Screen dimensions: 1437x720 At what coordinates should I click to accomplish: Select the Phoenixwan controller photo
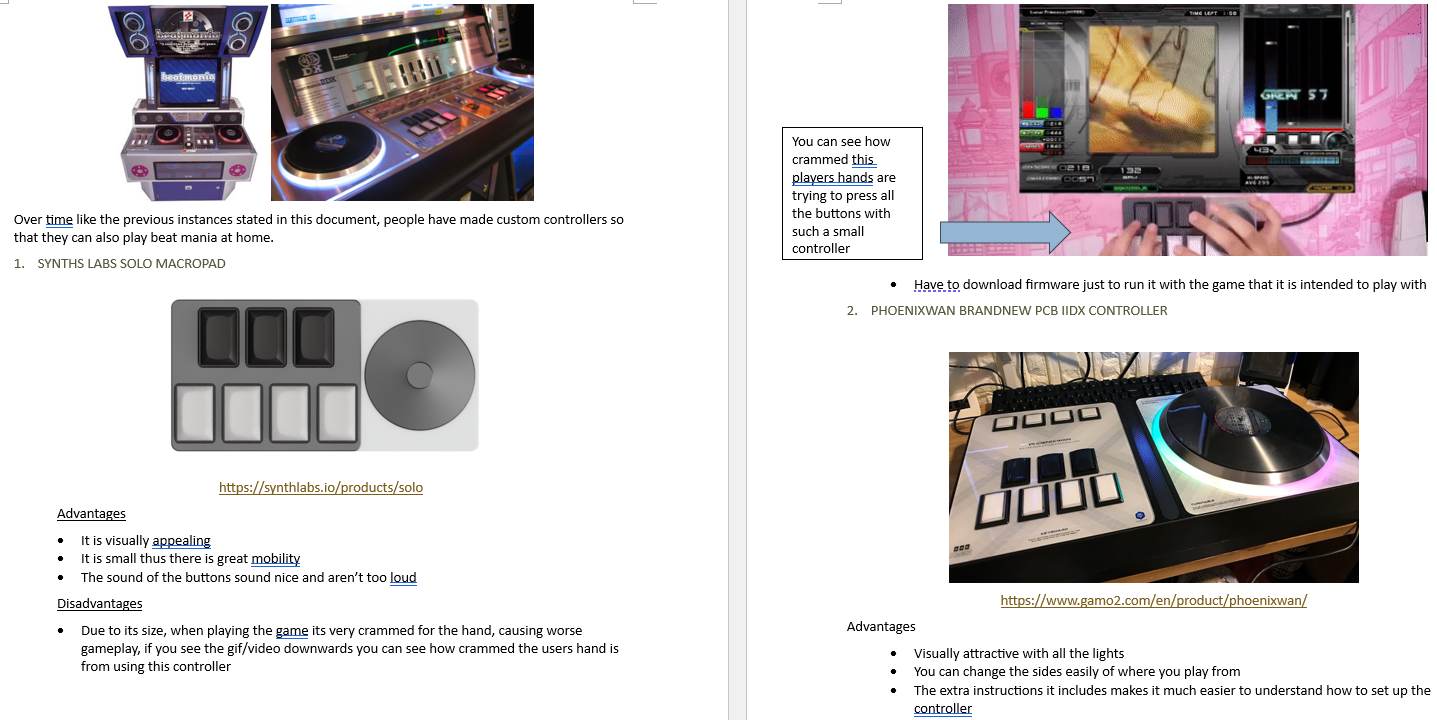[x=1154, y=467]
